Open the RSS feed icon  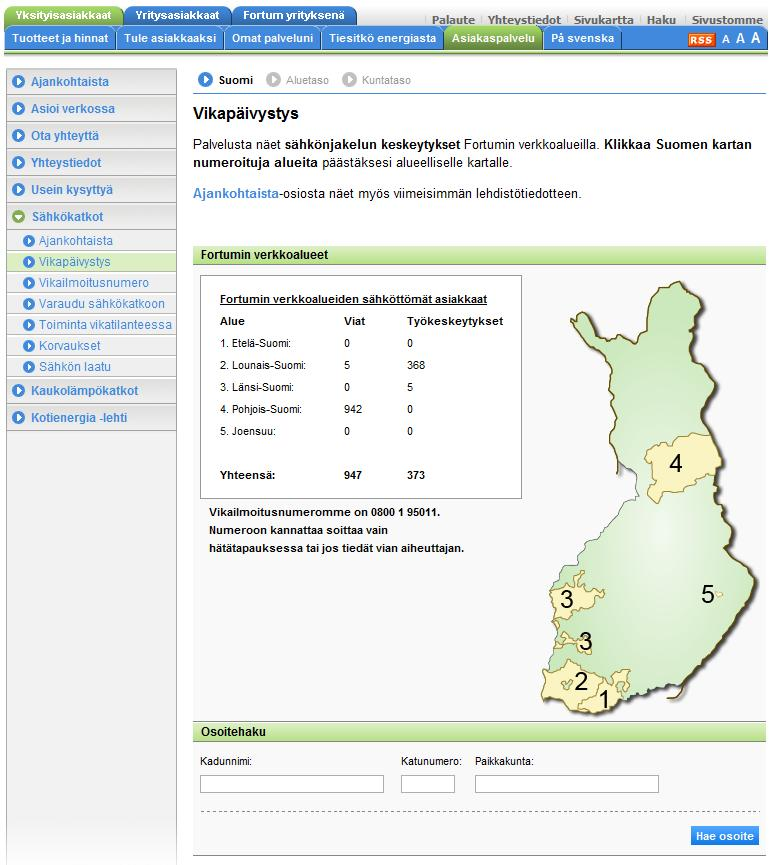[701, 40]
